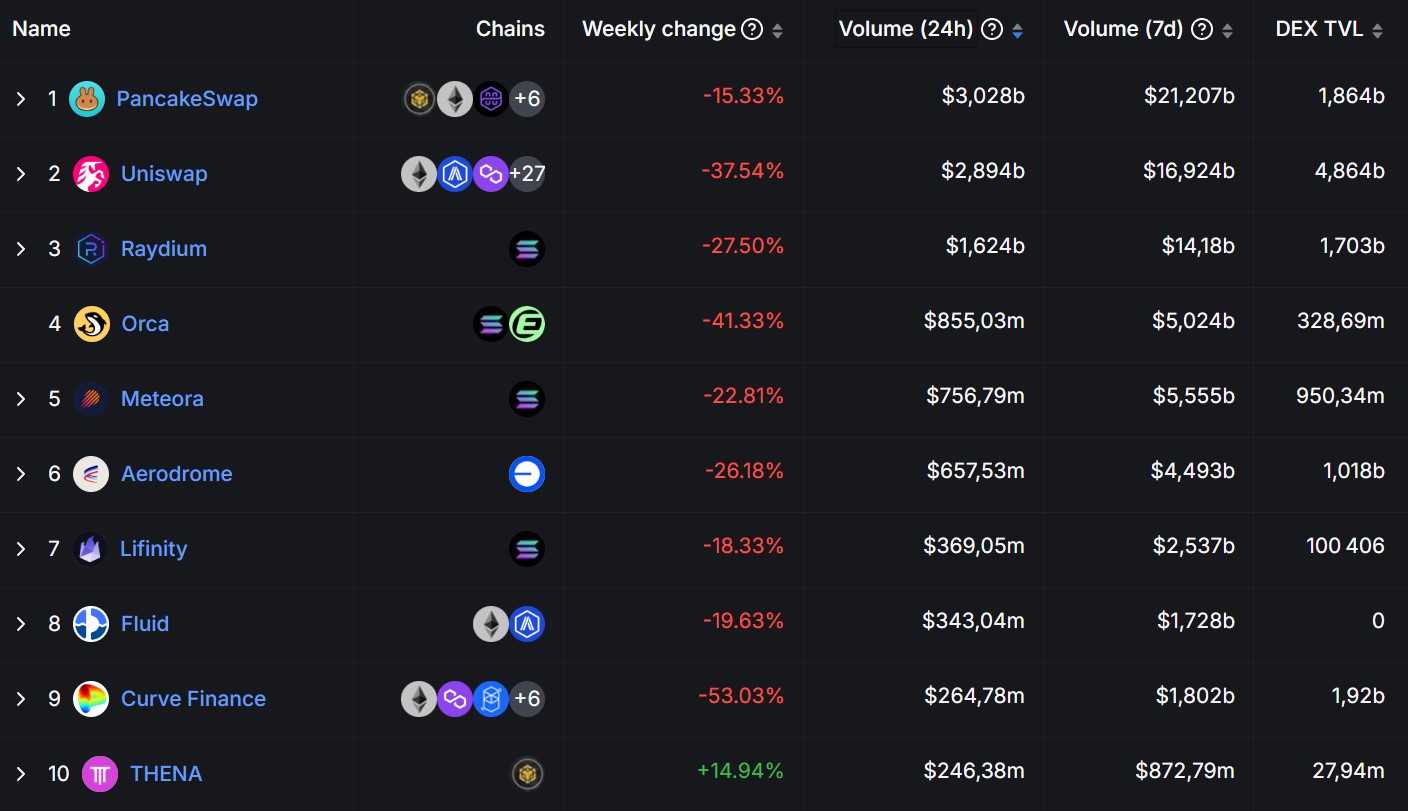Click the Curve Finance rainbow logo
Image resolution: width=1408 pixels, height=811 pixels.
[92, 698]
